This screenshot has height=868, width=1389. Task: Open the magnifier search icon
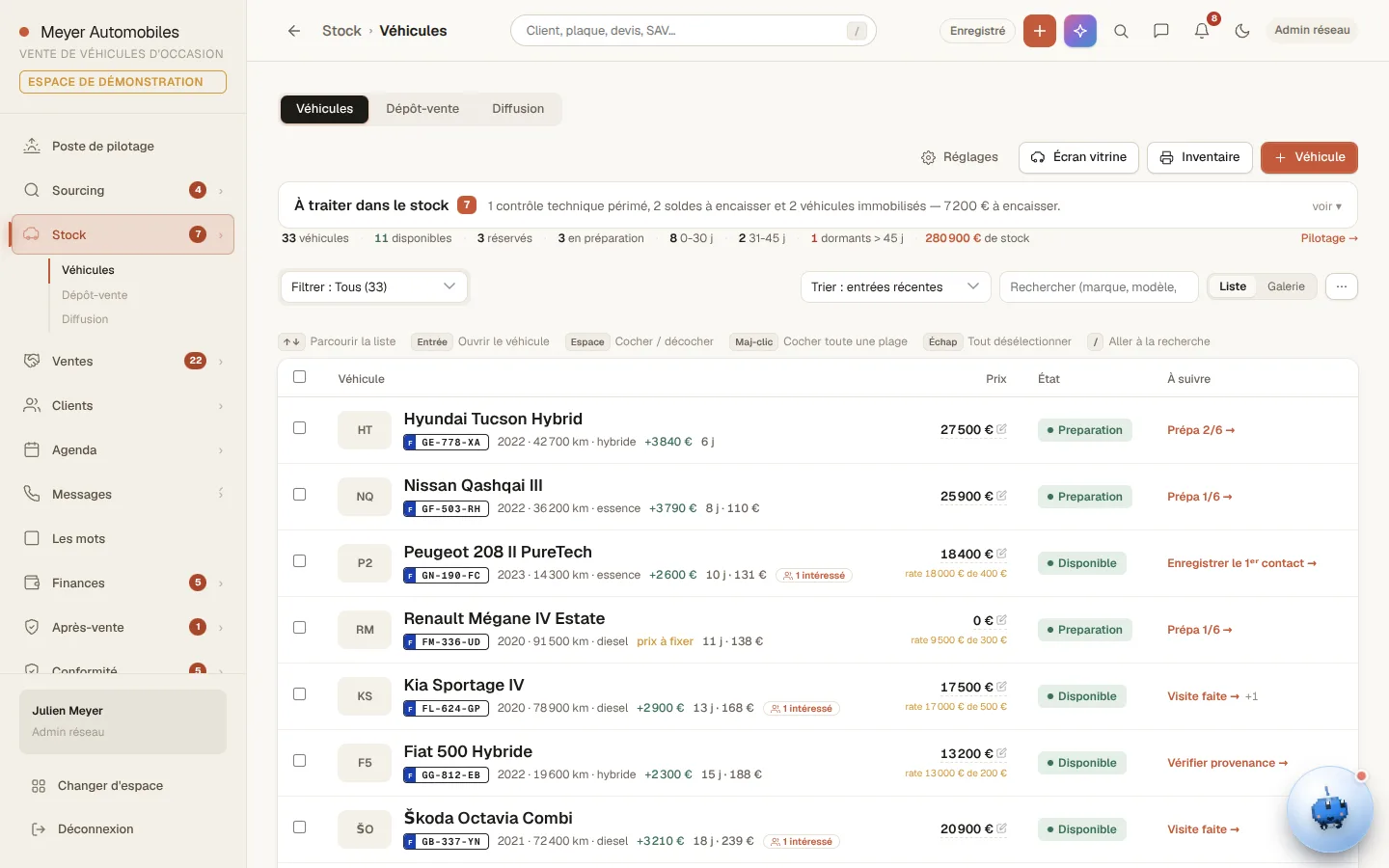(x=1121, y=31)
